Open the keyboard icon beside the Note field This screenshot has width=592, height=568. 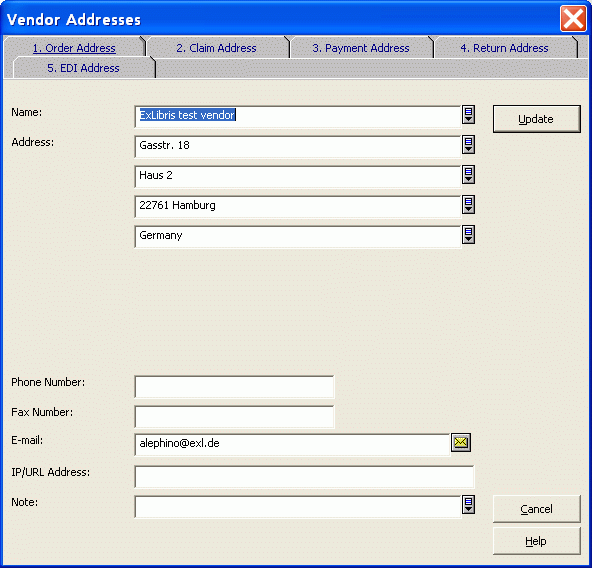pos(468,505)
